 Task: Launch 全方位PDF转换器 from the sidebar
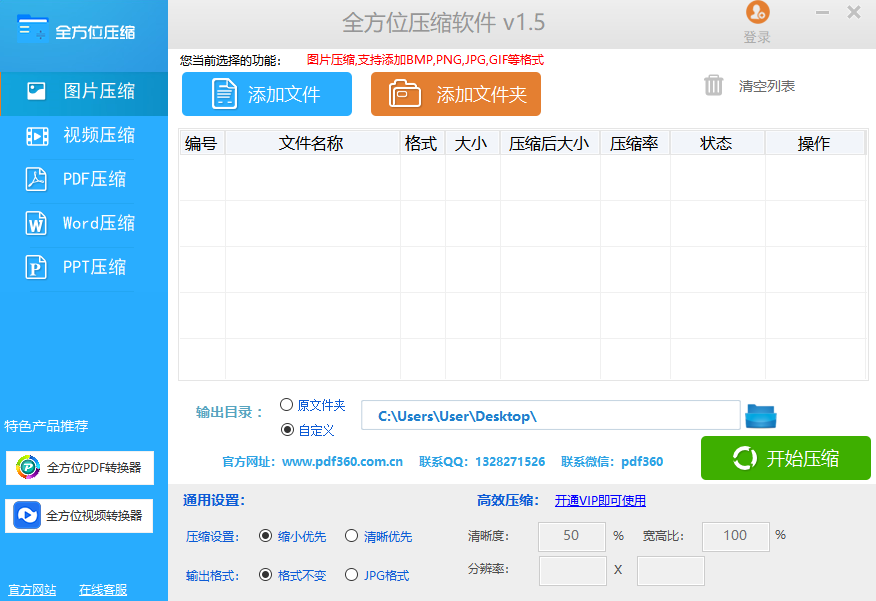(78, 469)
